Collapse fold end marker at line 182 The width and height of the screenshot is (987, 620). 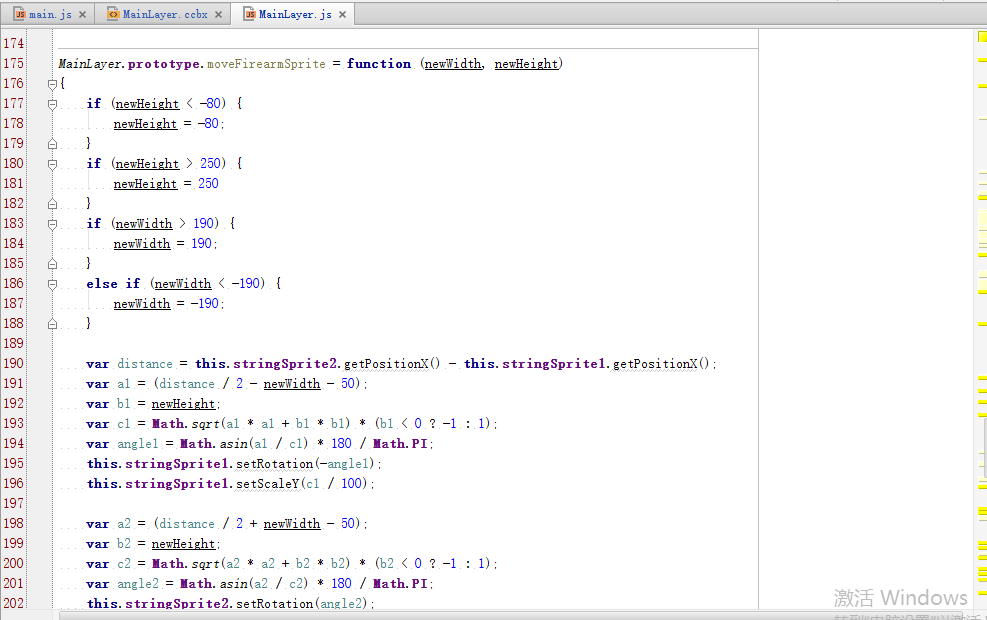52,204
